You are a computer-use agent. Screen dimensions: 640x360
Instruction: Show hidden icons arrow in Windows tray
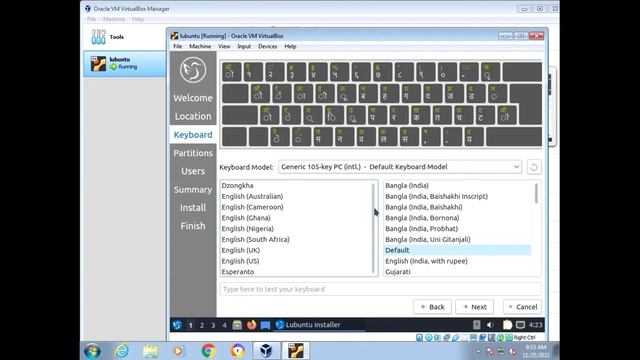pyautogui.click(x=478, y=351)
